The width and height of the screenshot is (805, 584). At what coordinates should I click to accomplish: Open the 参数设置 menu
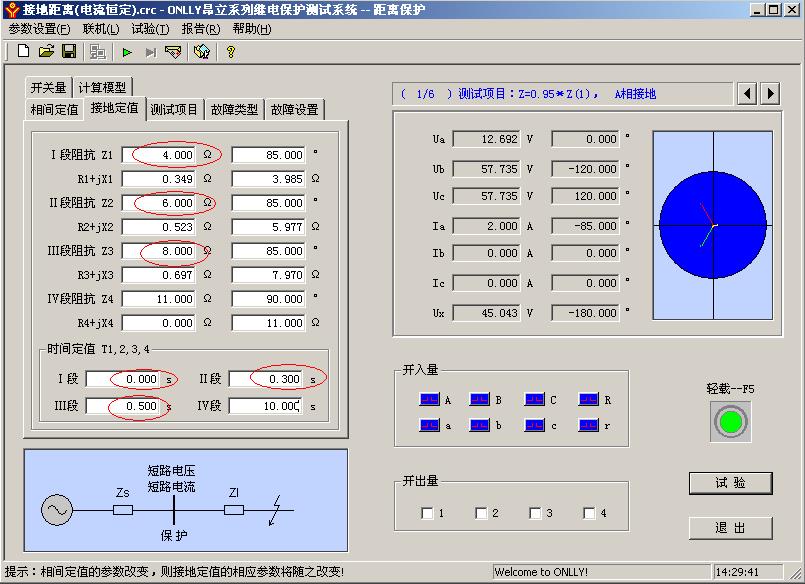pos(39,29)
